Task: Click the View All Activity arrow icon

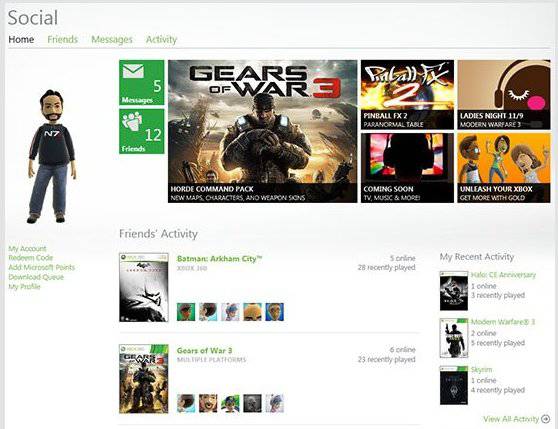Action: click(545, 419)
